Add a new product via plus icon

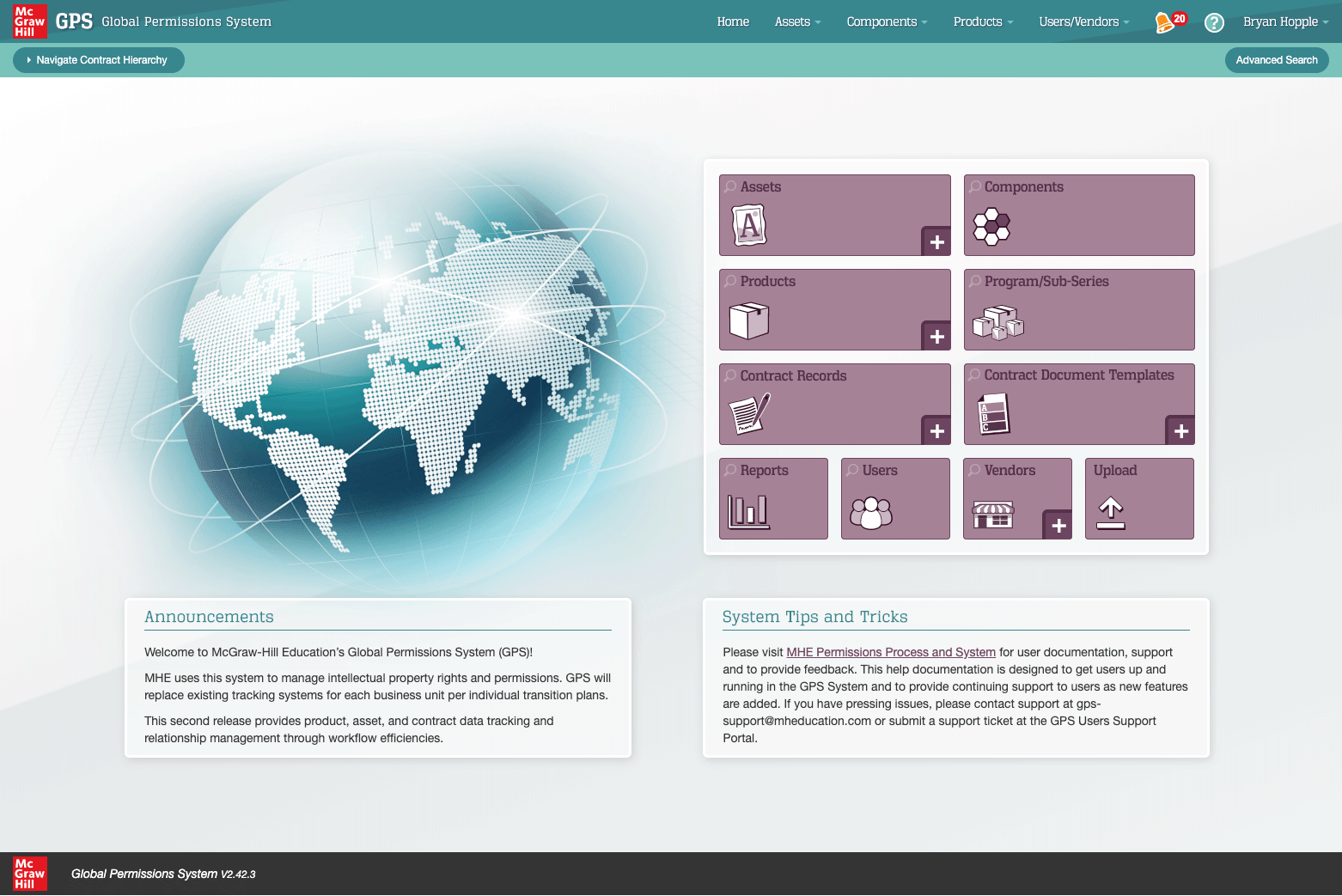(936, 337)
